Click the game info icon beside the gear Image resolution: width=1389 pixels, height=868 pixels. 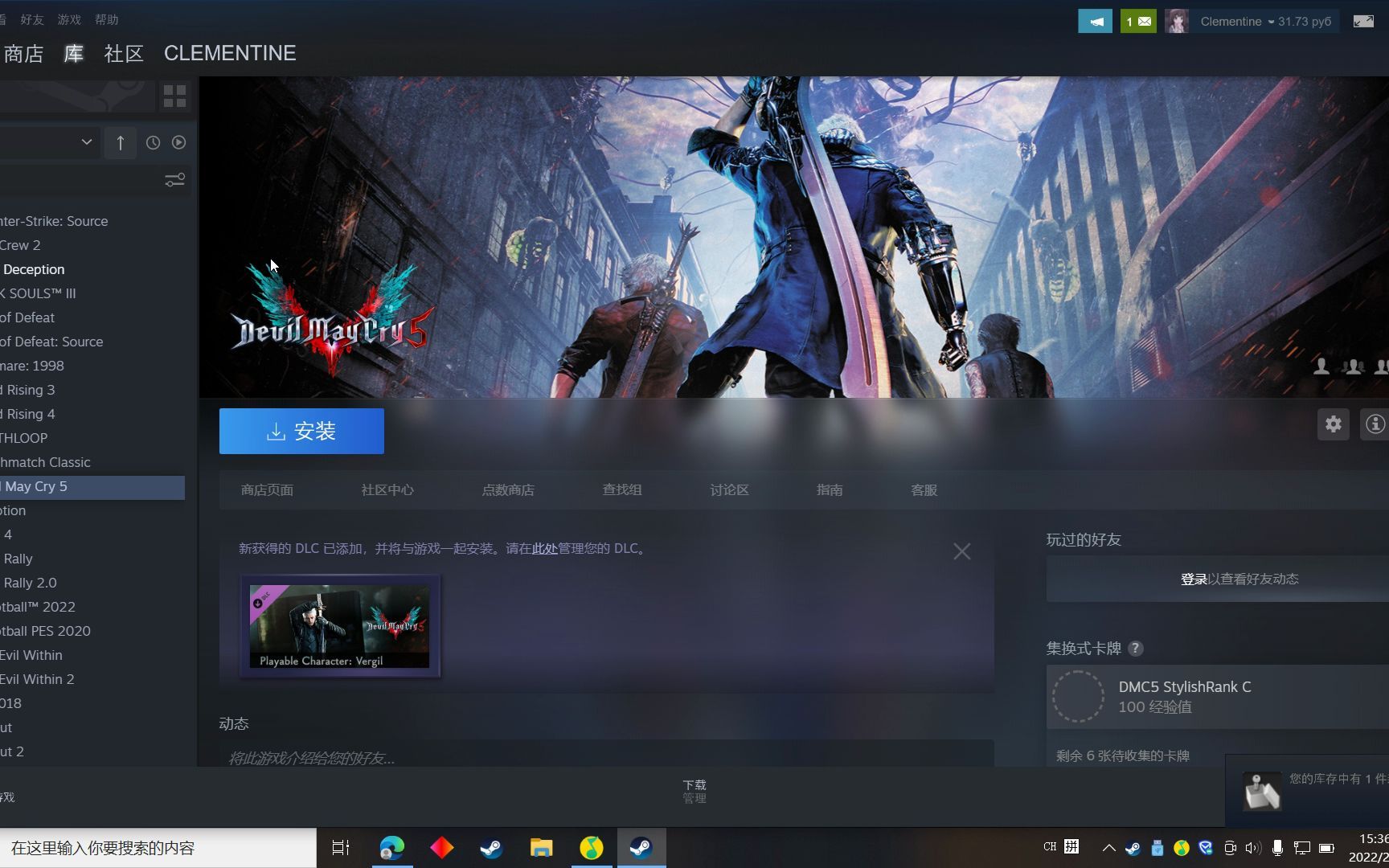coord(1375,424)
